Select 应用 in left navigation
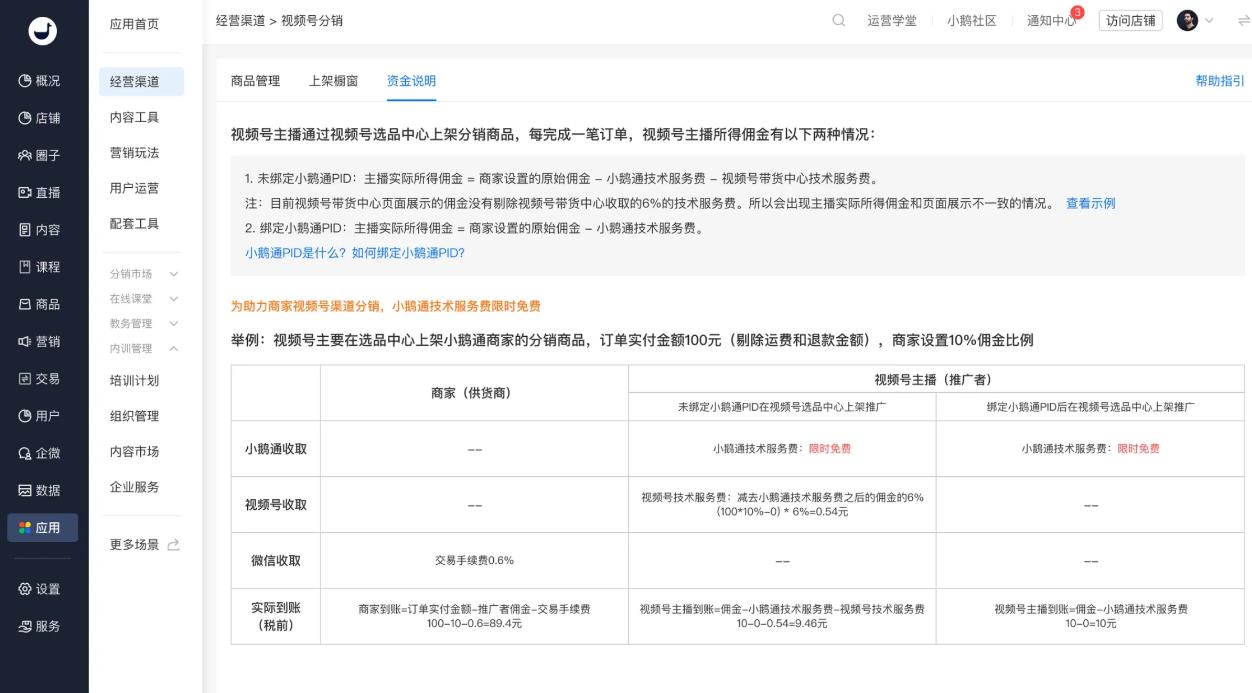The height and width of the screenshot is (693, 1252). 42,528
